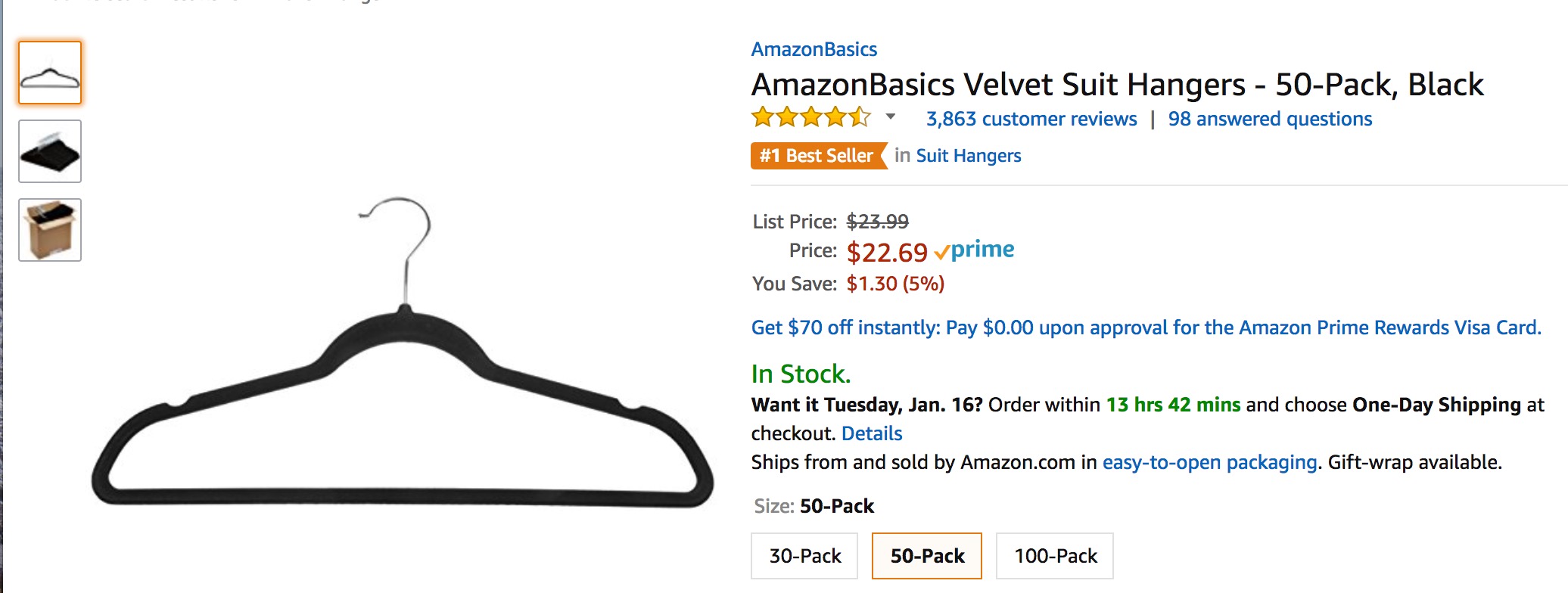Open the AmazonBasics brand link
This screenshot has width=1568, height=593.
point(814,50)
